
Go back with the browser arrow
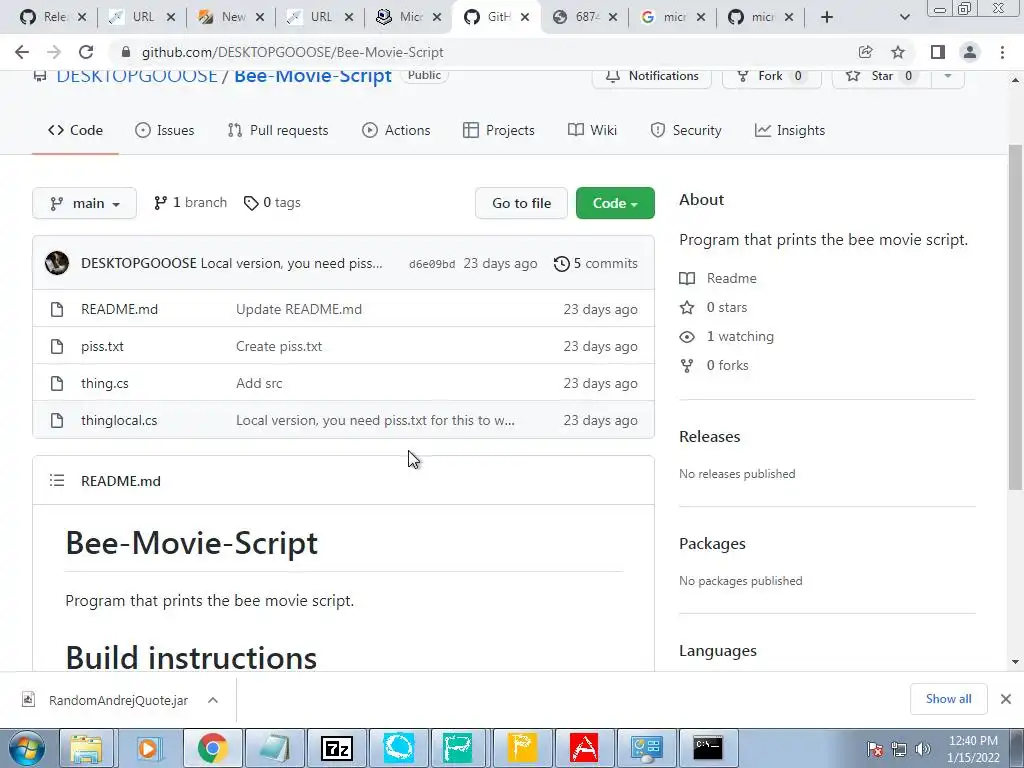click(22, 52)
